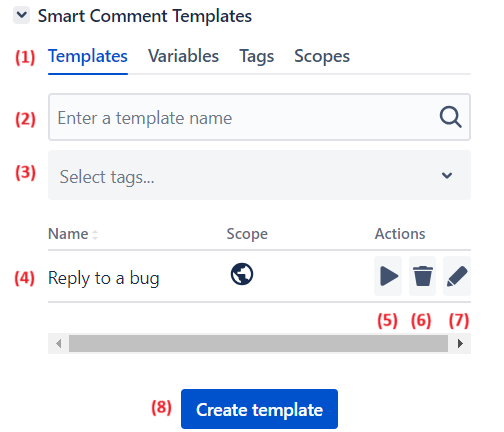
Task: Click the Reply to a bug row name
Action: click(x=104, y=278)
